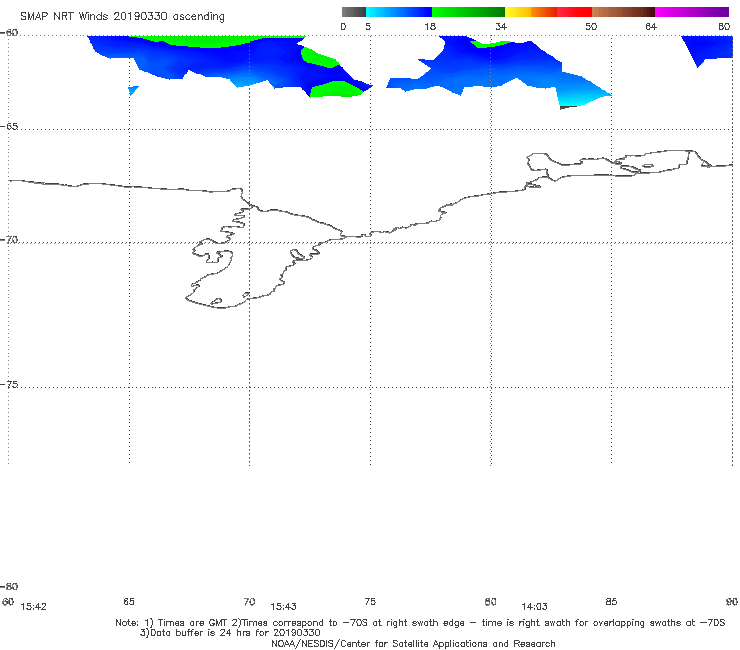Click the red segment of the color bar
The image size is (740, 650).
574,12
